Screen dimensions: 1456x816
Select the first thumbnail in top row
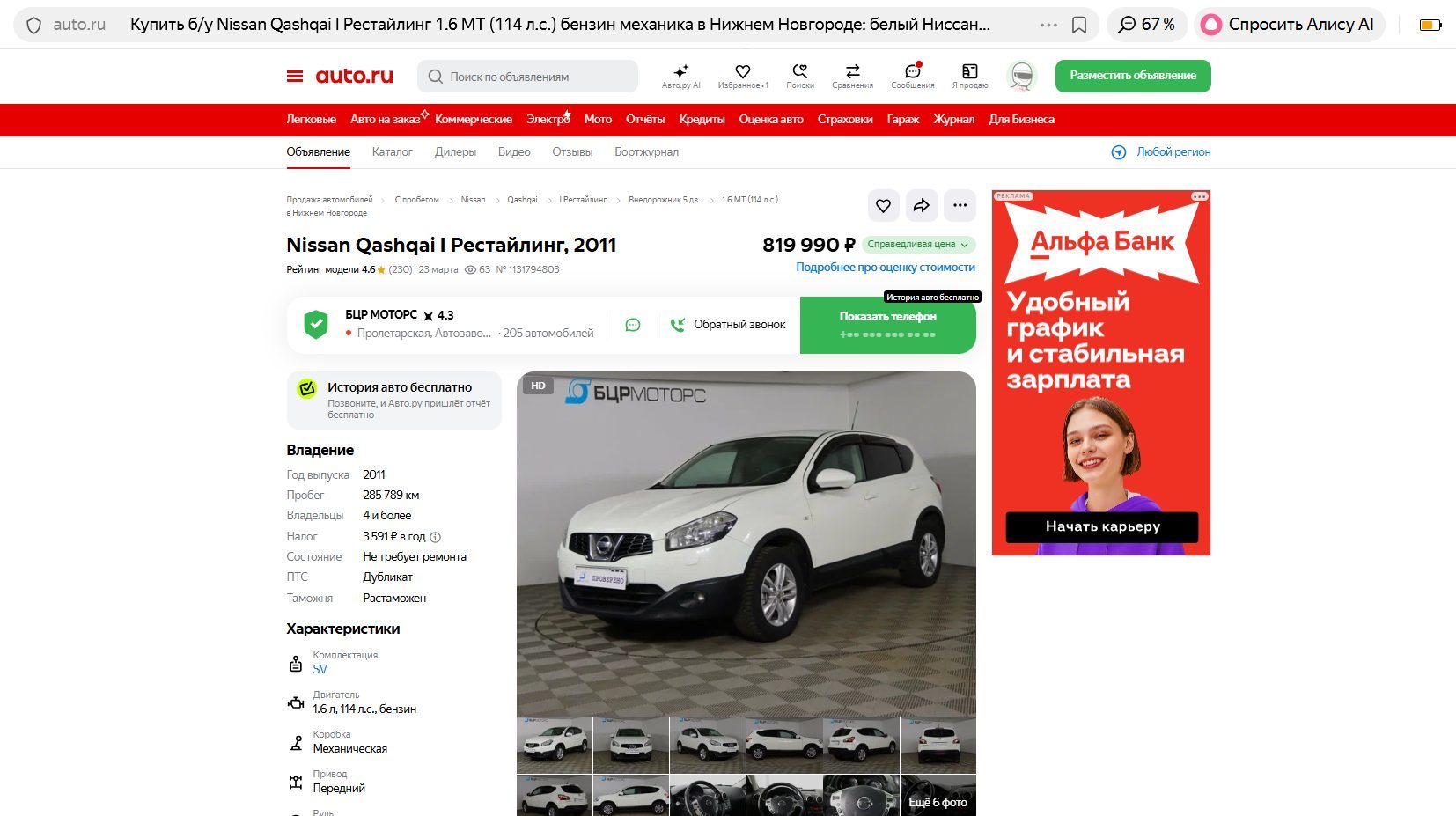coord(555,745)
